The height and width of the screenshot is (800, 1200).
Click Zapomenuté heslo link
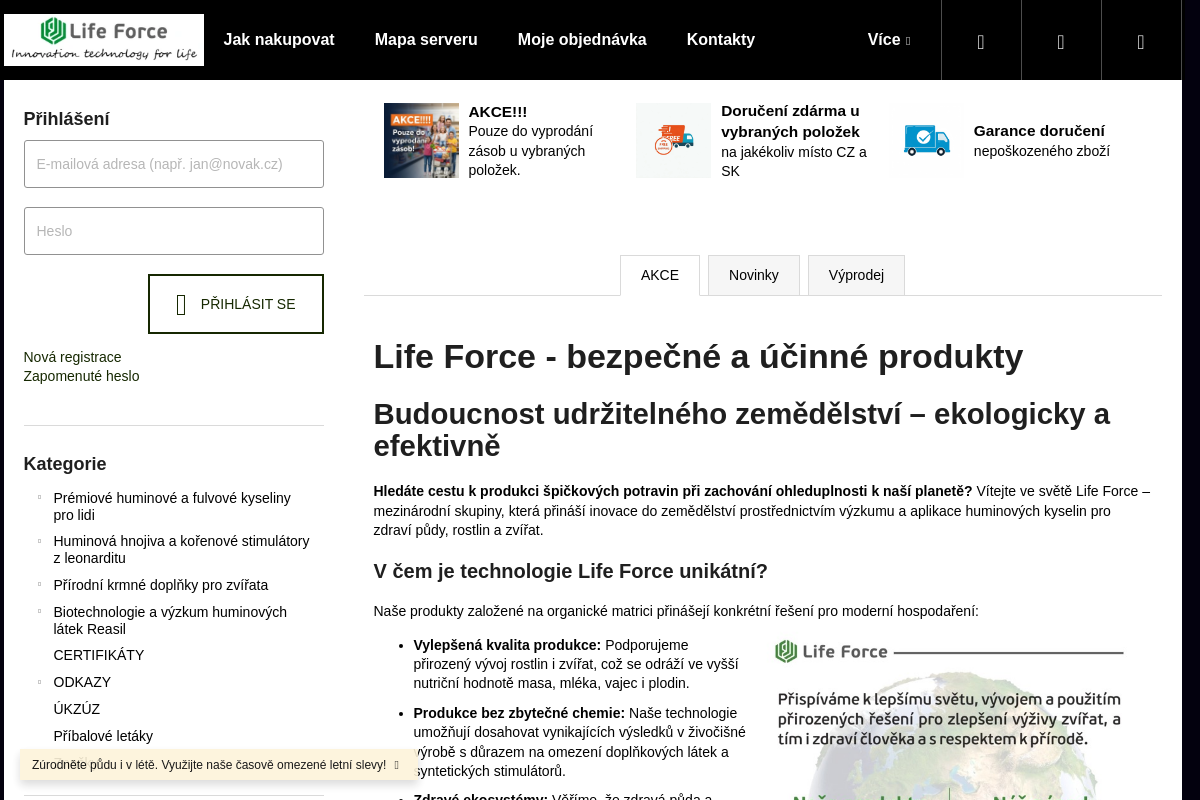coord(82,376)
